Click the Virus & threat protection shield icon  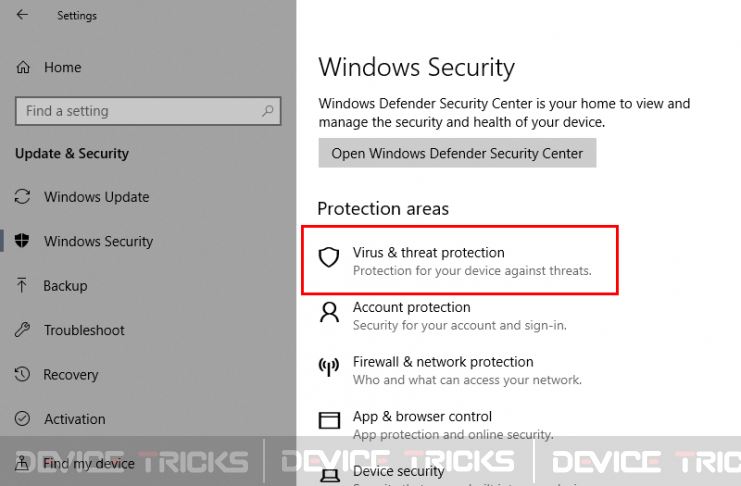coord(329,258)
